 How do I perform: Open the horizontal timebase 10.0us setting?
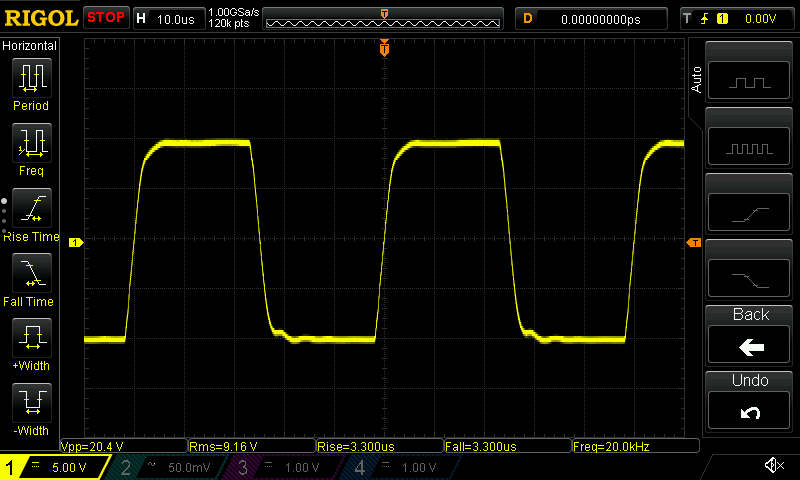[169, 19]
